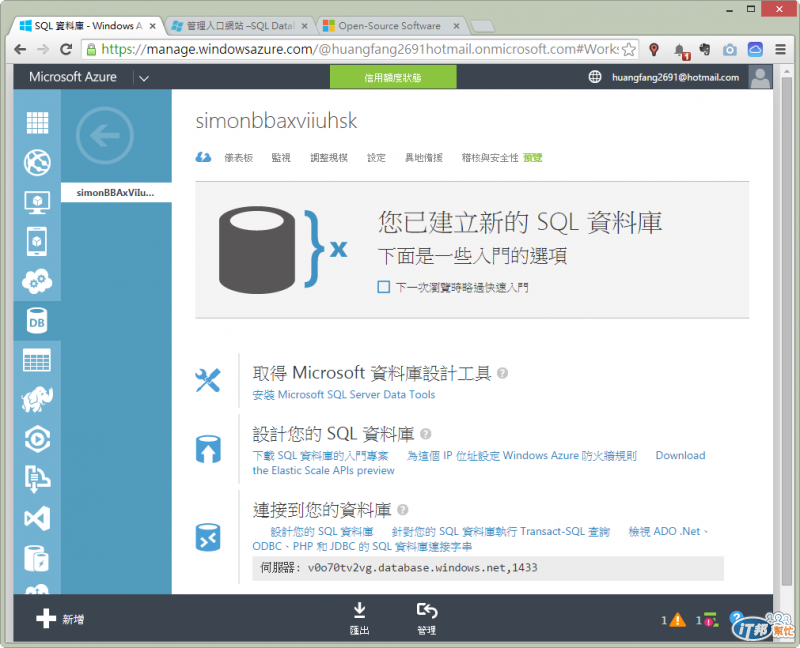
Task: Click the bell notification extension icon
Action: coord(681,51)
